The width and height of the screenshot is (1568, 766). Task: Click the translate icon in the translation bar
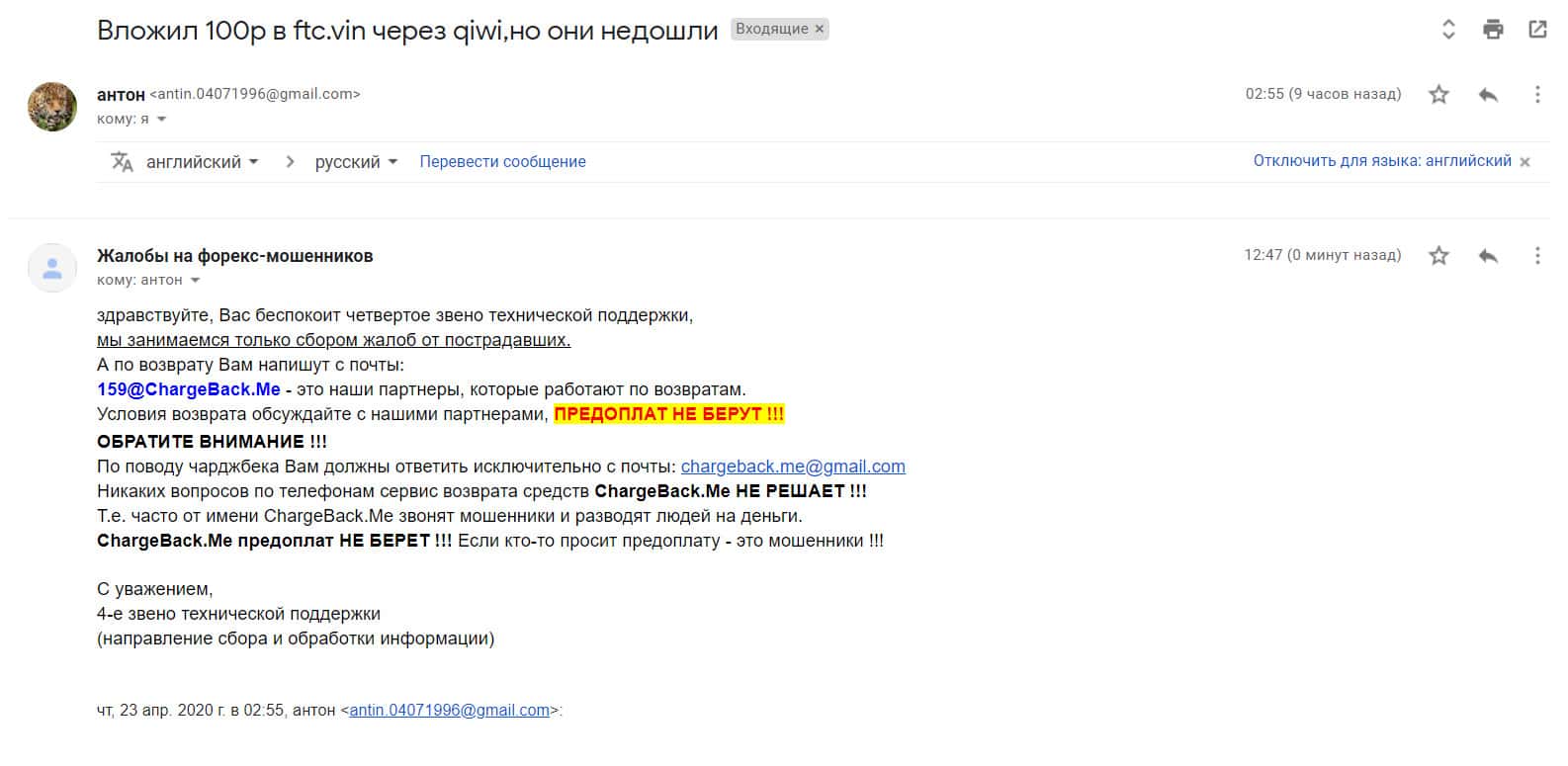coord(122,162)
